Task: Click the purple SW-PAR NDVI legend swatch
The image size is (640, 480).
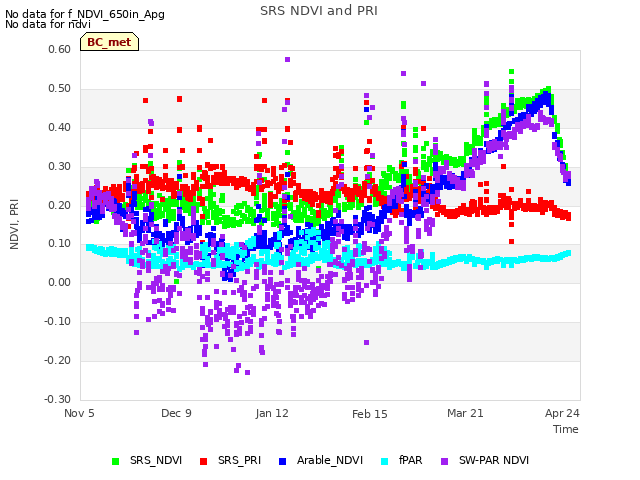Action: (444, 461)
